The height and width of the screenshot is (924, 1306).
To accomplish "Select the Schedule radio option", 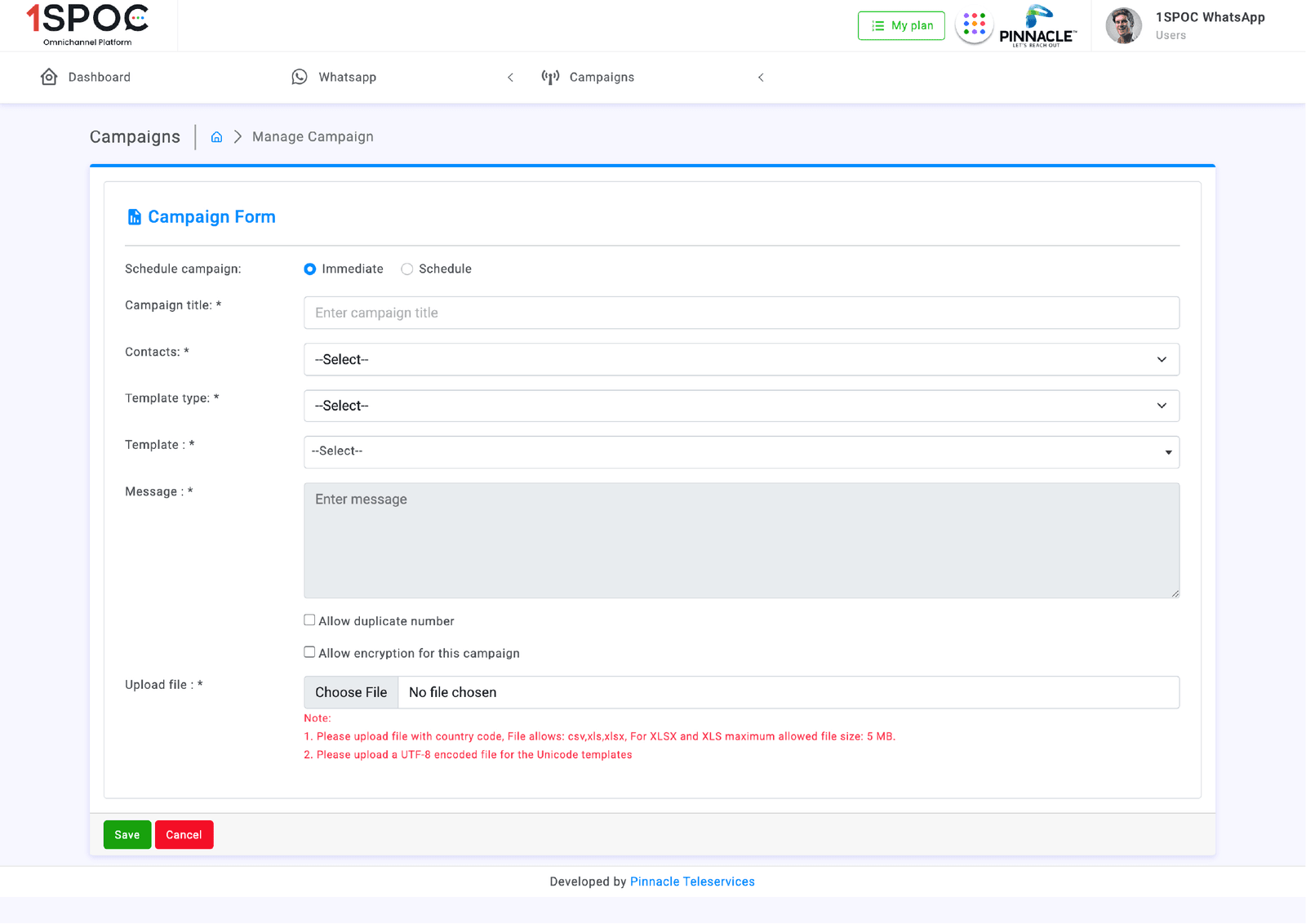I will pyautogui.click(x=406, y=269).
